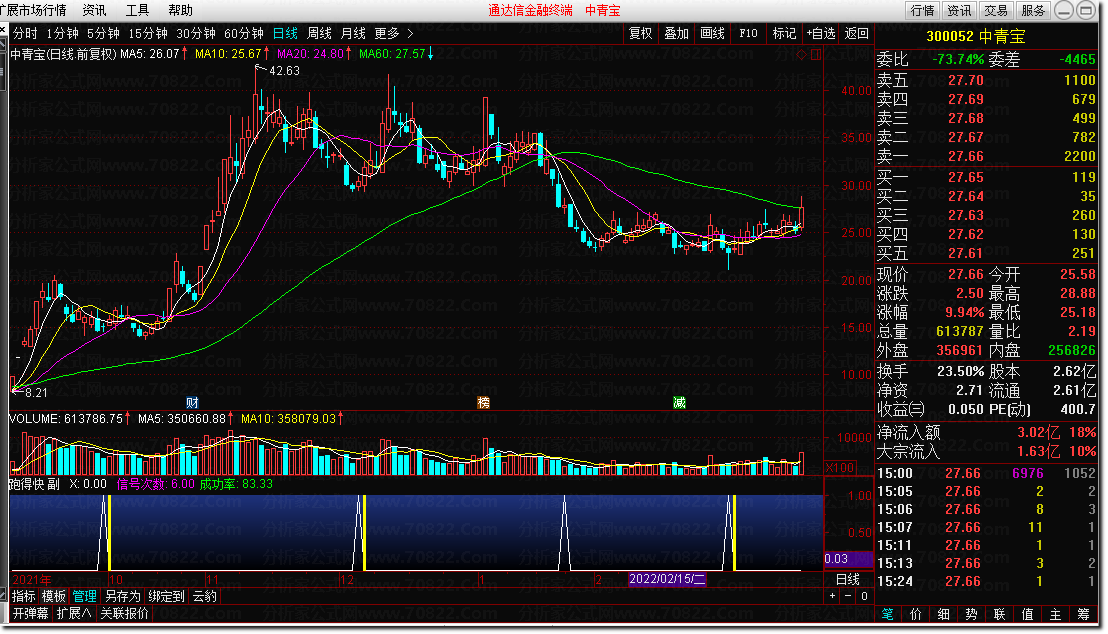Select the 60分钟 period

pyautogui.click(x=244, y=33)
